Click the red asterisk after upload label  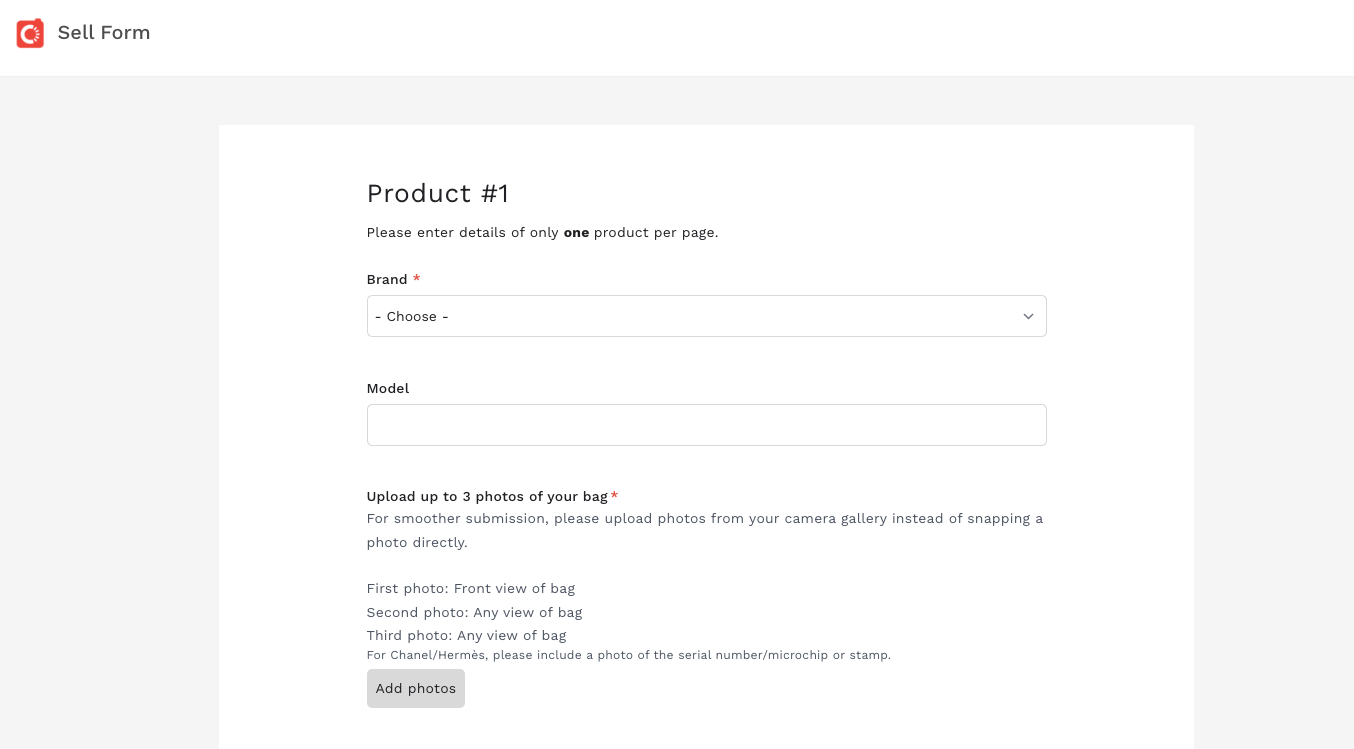click(614, 496)
